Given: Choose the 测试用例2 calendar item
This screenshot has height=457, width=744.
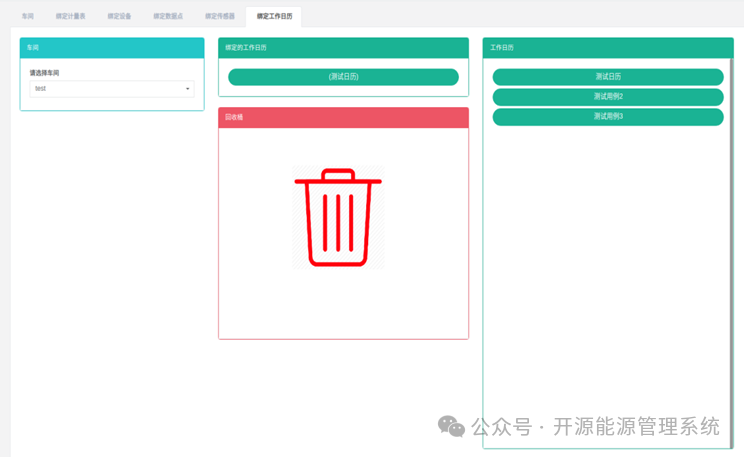Looking at the screenshot, I should [608, 97].
